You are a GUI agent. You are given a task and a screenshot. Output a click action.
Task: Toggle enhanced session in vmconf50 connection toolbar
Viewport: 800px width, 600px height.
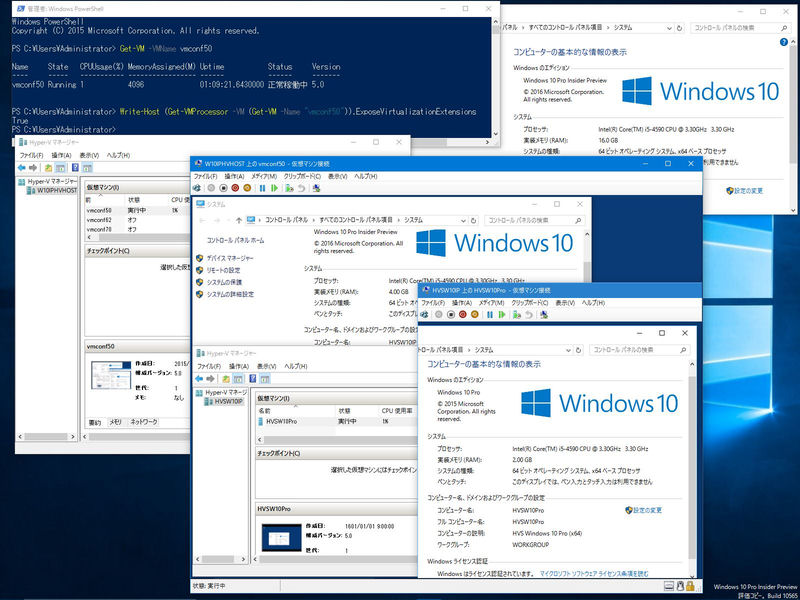click(x=316, y=188)
